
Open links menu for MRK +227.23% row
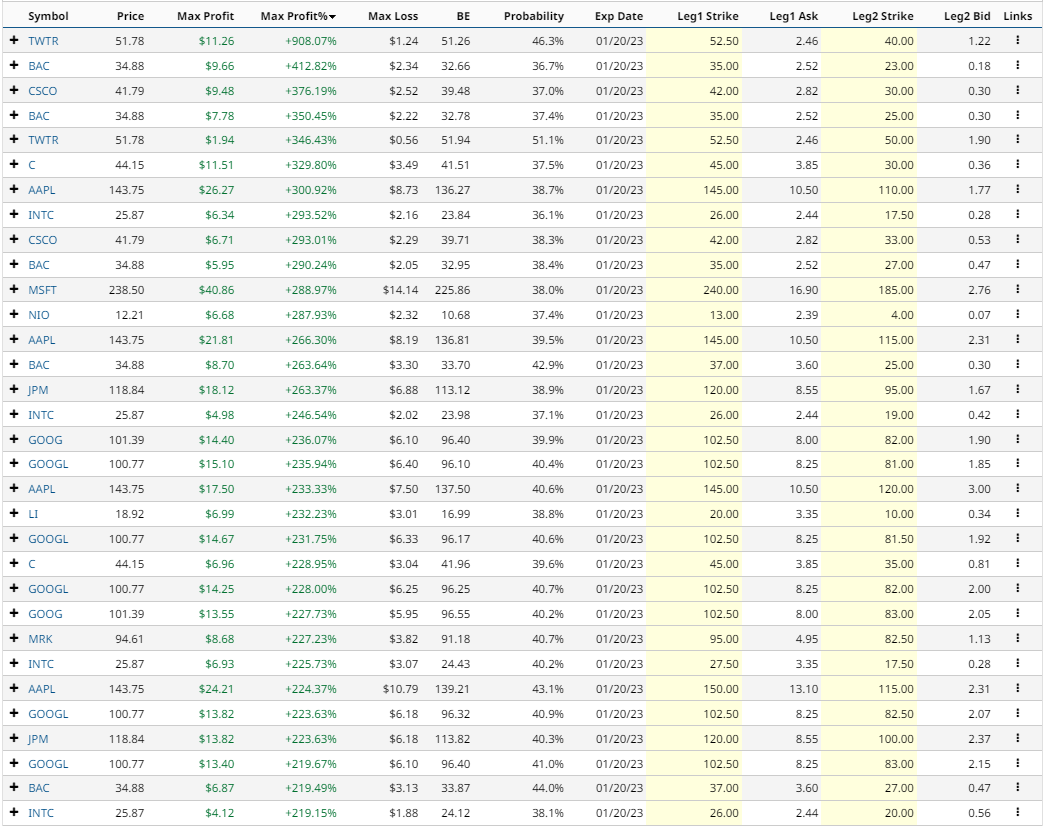coord(1017,638)
